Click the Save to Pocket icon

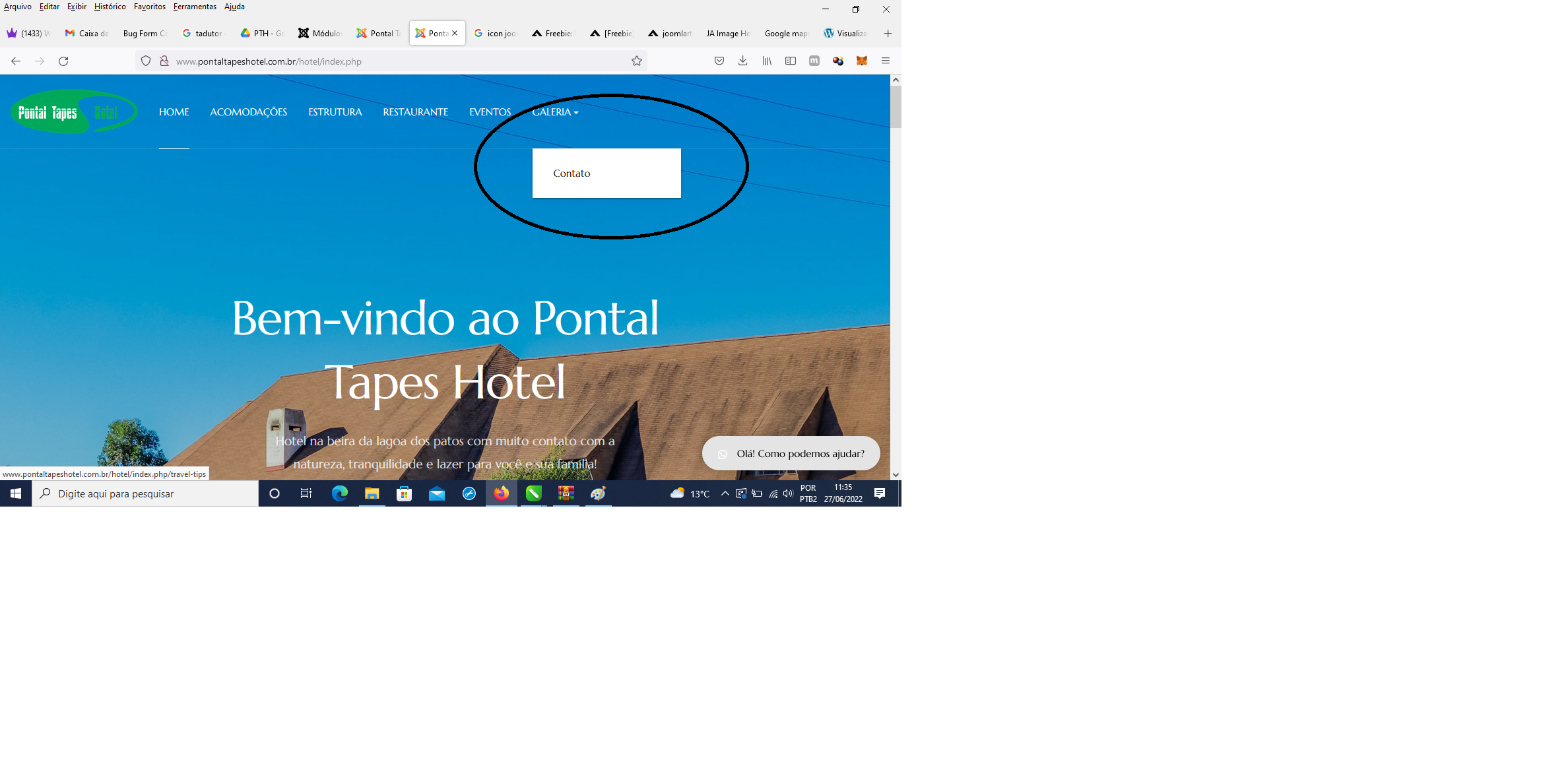pyautogui.click(x=719, y=61)
